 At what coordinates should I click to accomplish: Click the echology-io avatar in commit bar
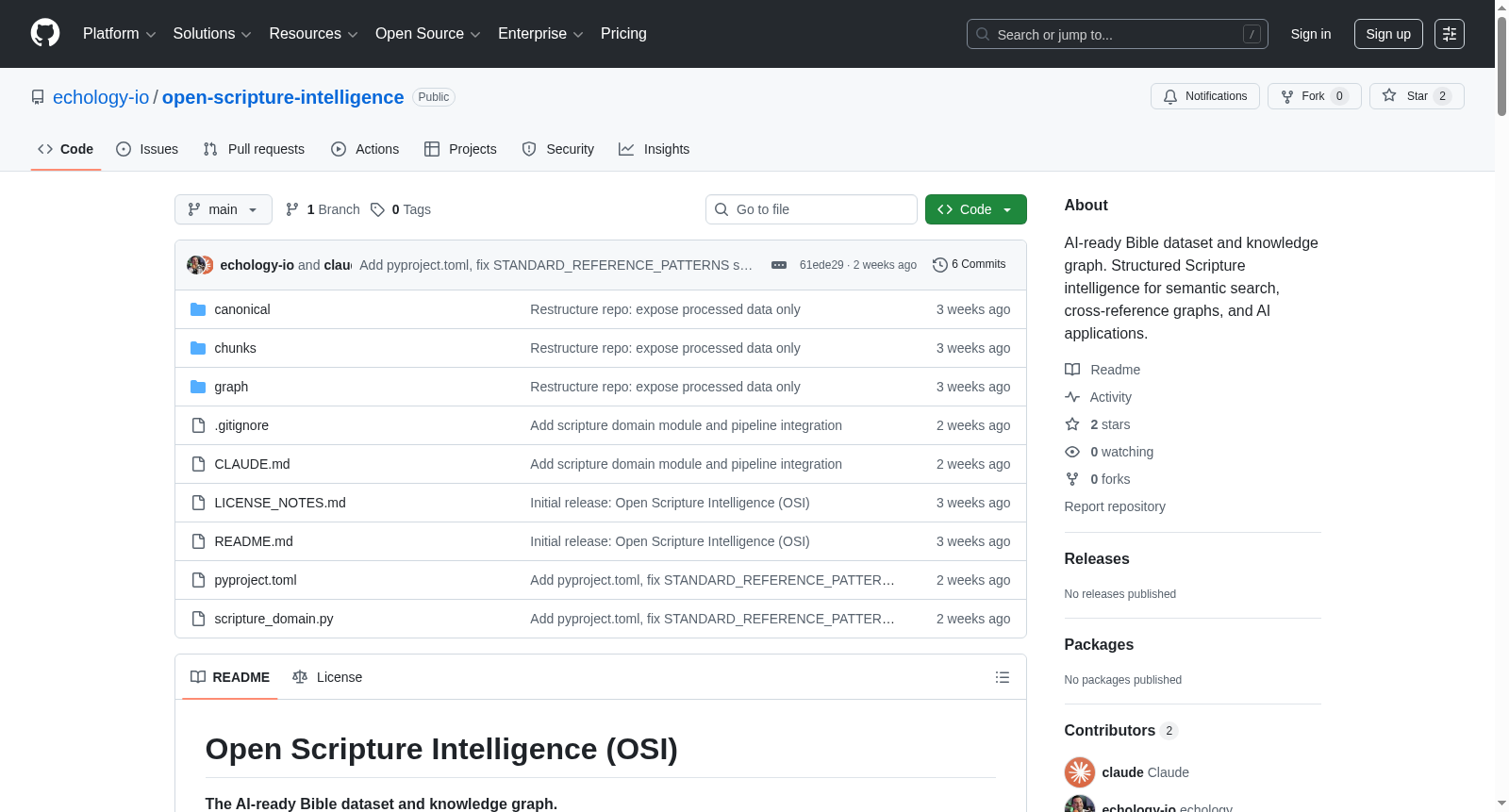coord(195,265)
